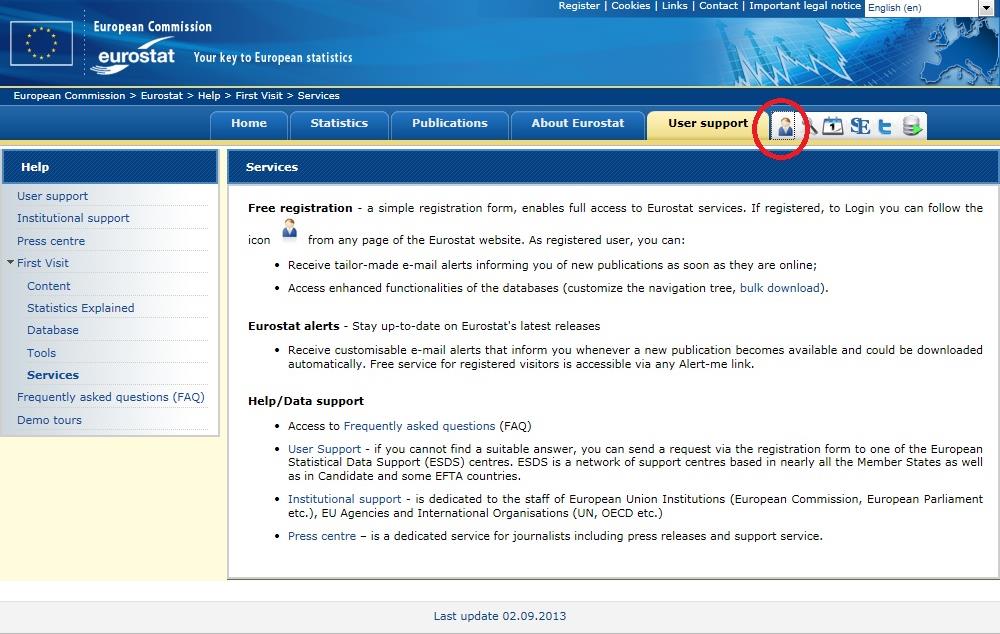Collapse the First Visit tree section
The height and width of the screenshot is (634, 1000).
10,263
